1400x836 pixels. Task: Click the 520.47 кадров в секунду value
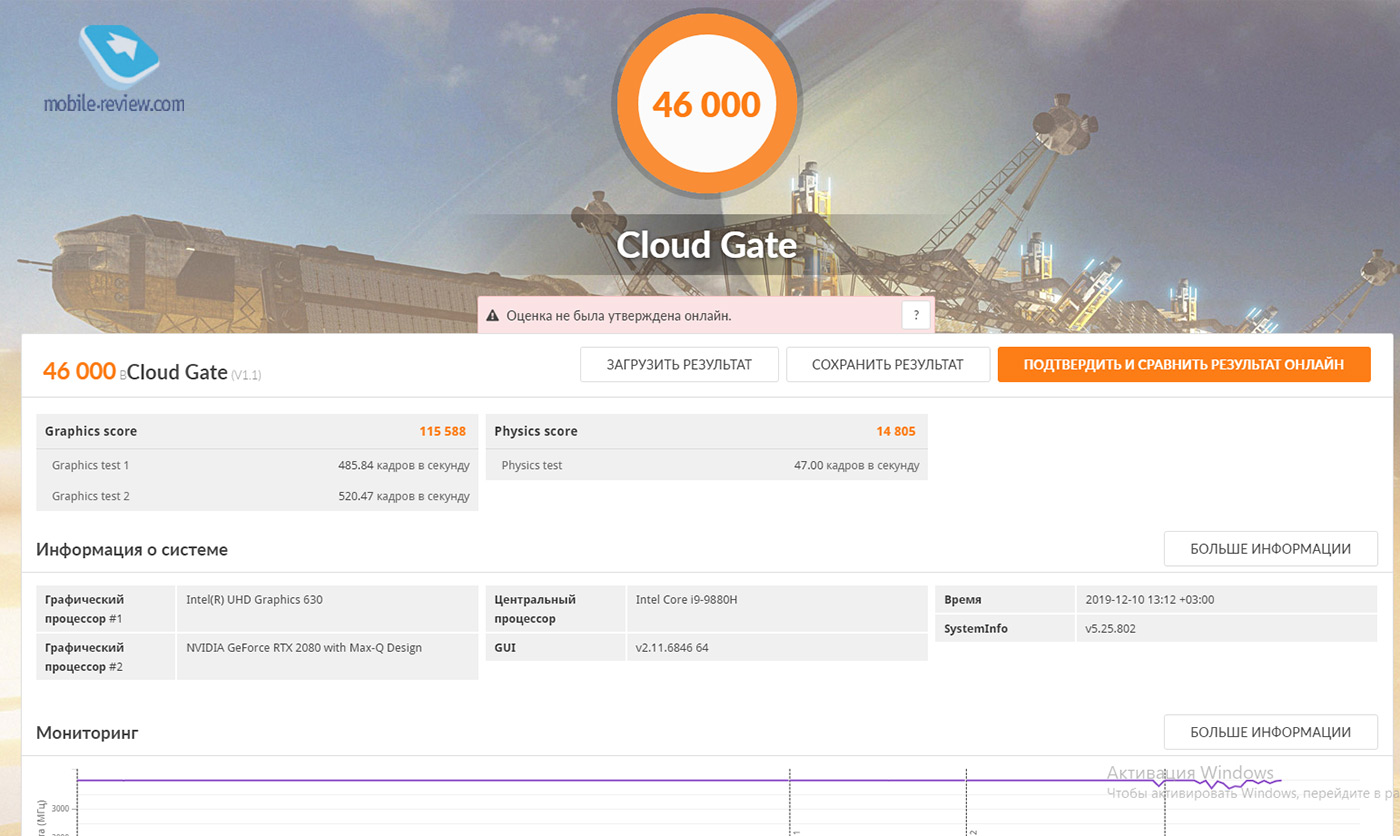tap(403, 496)
